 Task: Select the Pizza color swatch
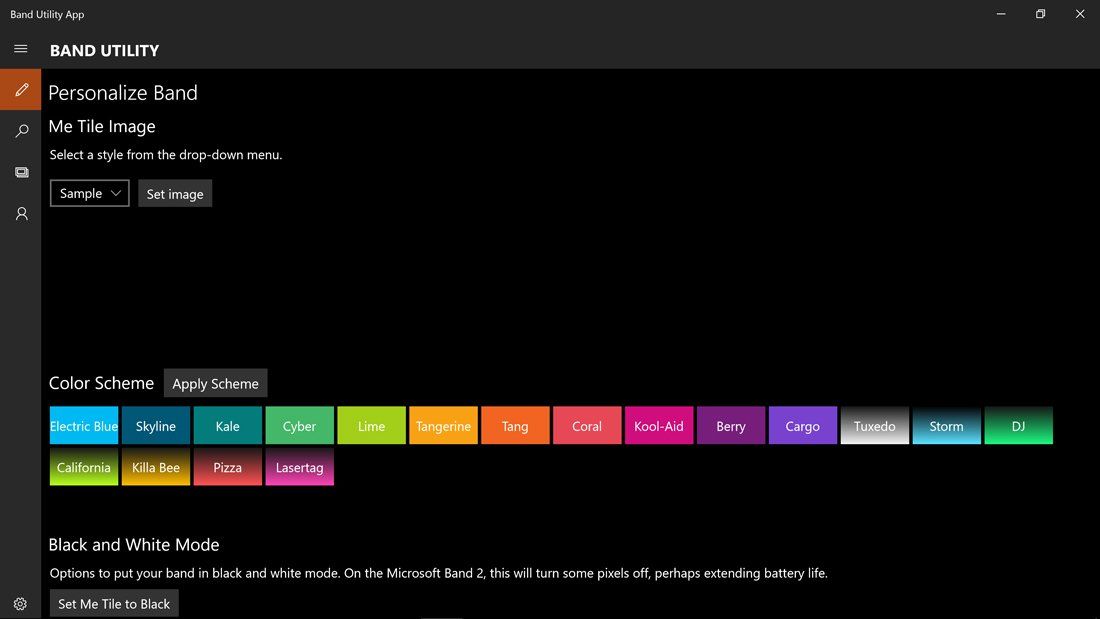(x=227, y=467)
